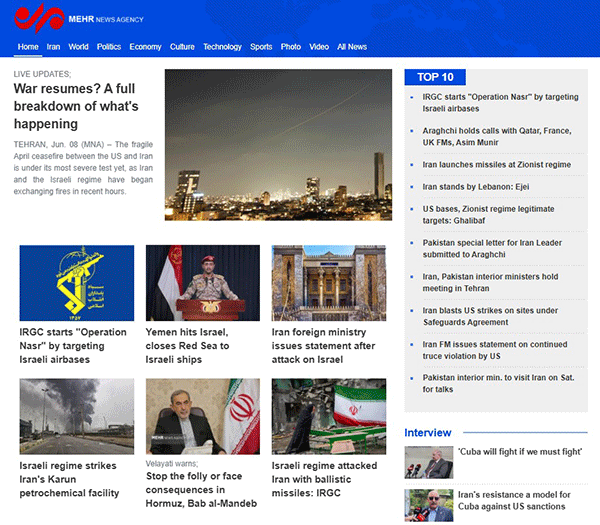This screenshot has width=600, height=525.
Task: Open 'Iran's resistance a model for Cuba'
Action: (x=514, y=501)
